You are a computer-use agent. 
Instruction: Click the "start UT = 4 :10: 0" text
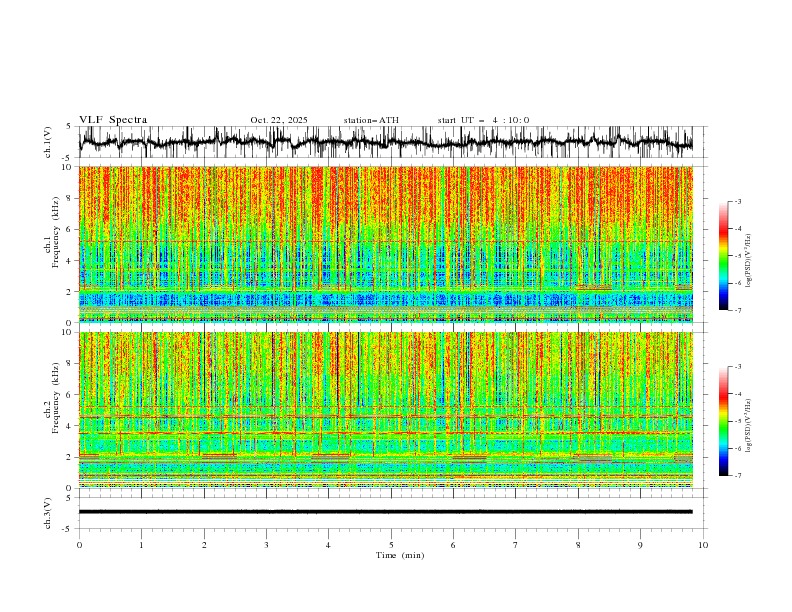coord(483,120)
